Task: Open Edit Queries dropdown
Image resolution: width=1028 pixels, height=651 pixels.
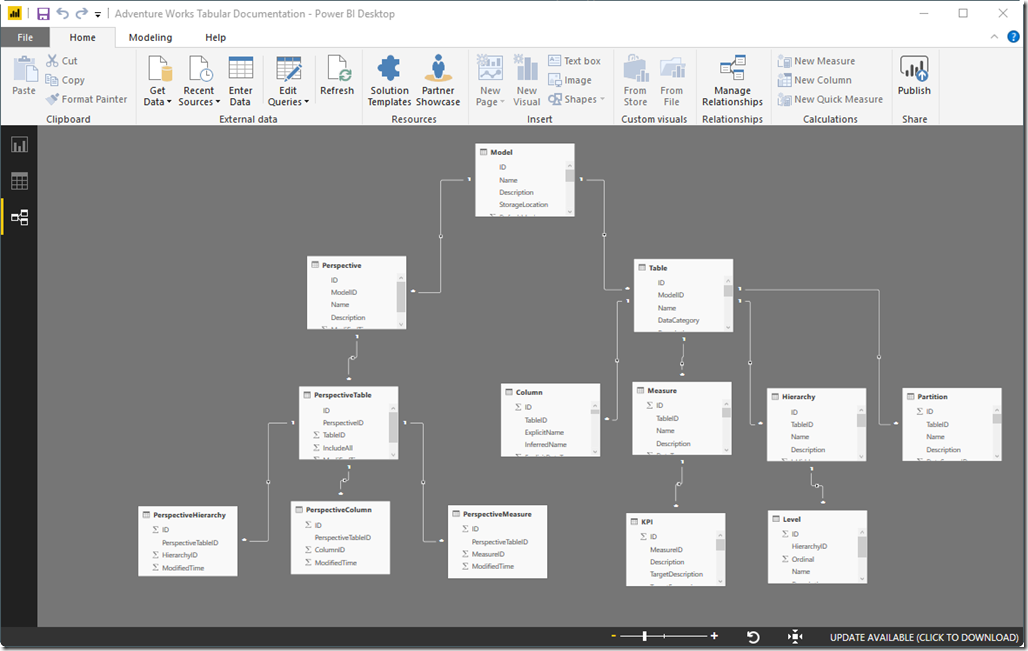Action: 288,81
